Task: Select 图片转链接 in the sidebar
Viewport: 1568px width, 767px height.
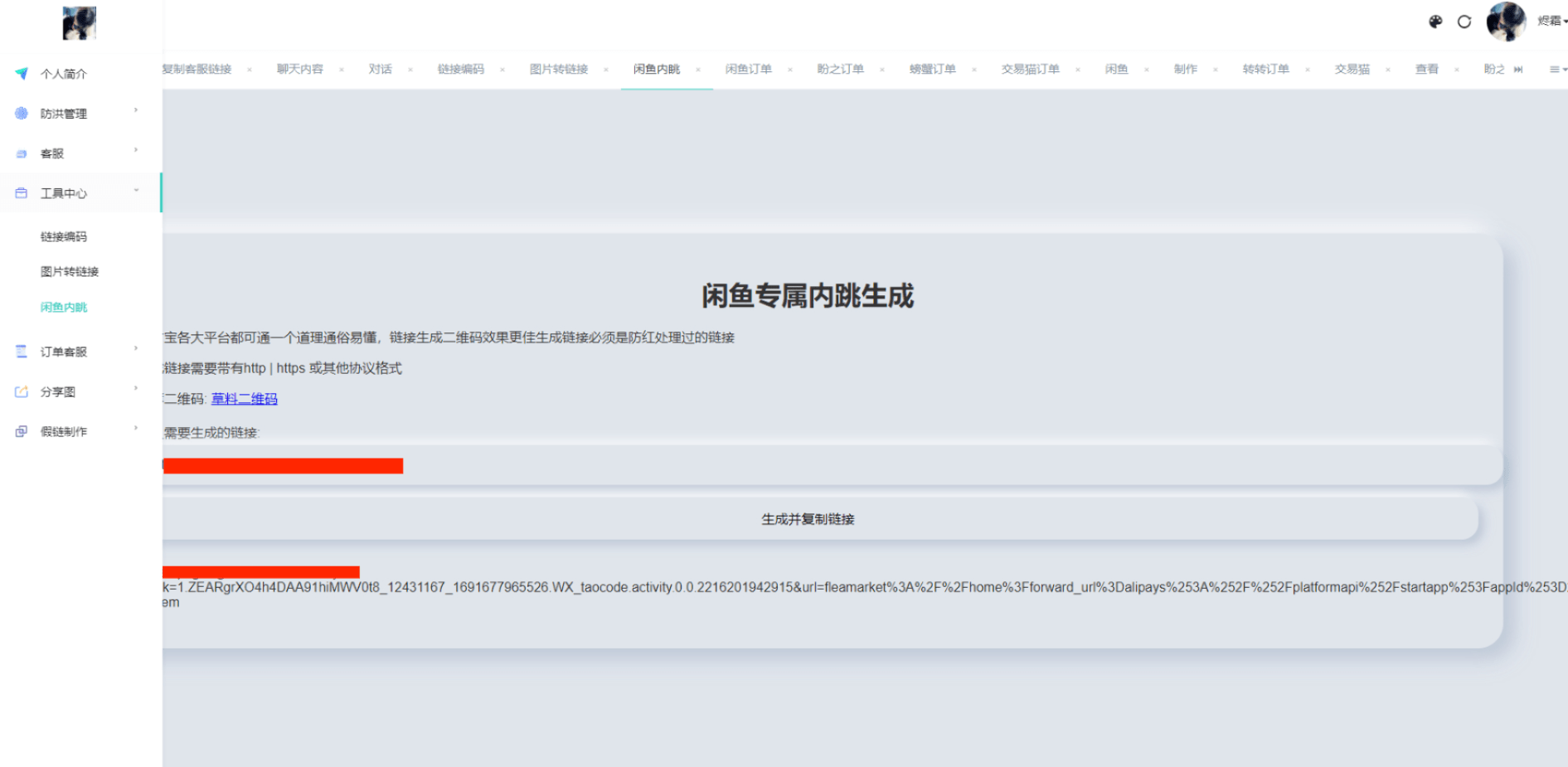Action: tap(70, 272)
